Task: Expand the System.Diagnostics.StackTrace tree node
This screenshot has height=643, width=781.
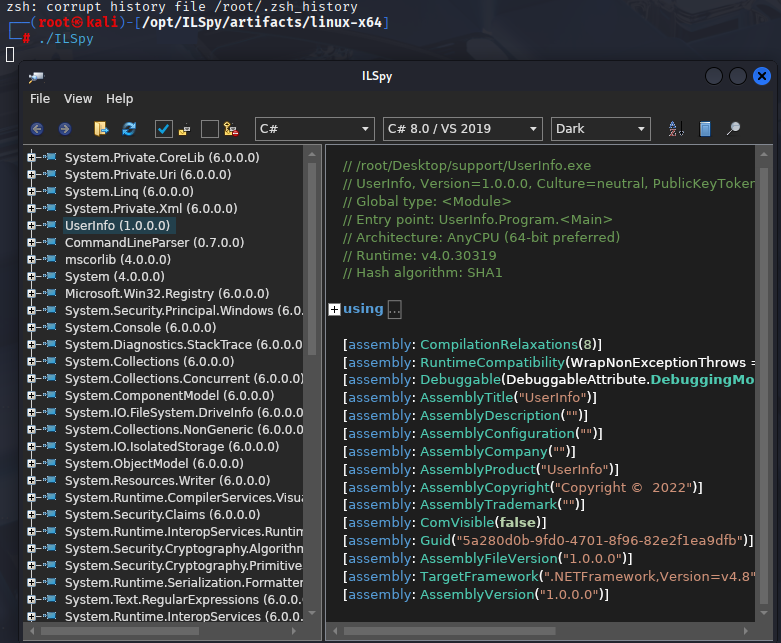Action: click(x=31, y=344)
